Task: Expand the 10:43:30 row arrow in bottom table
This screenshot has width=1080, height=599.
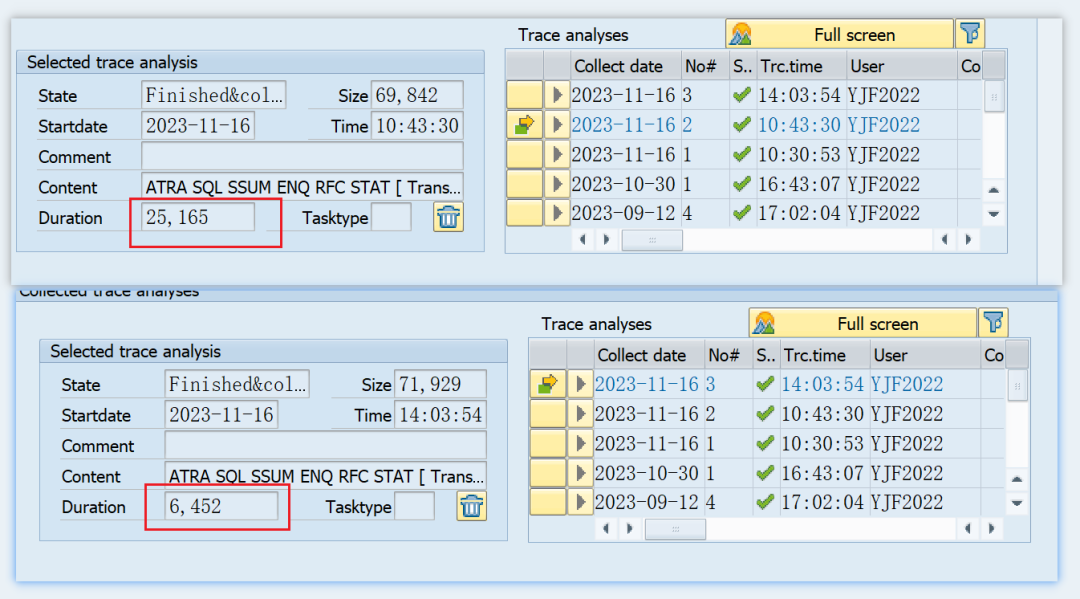Action: coord(581,414)
